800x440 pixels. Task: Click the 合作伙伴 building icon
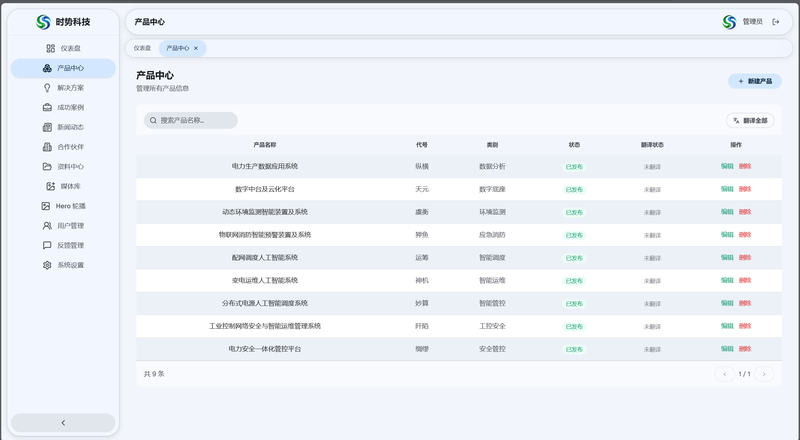tap(47, 147)
